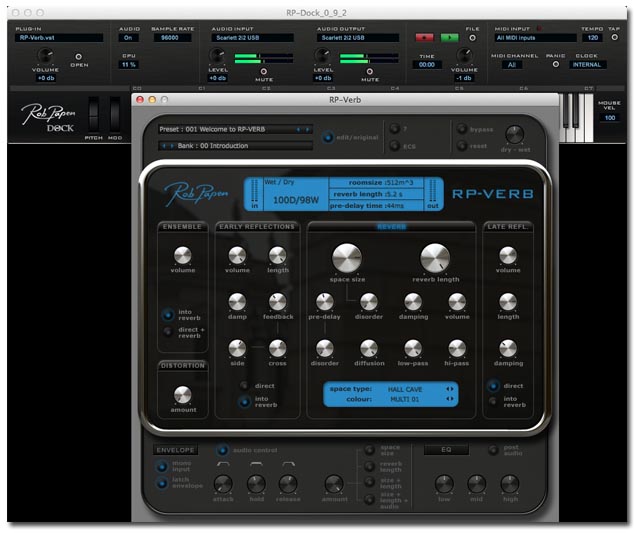634x533 pixels.
Task: Click the audio input LEVEL knob
Action: point(217,56)
